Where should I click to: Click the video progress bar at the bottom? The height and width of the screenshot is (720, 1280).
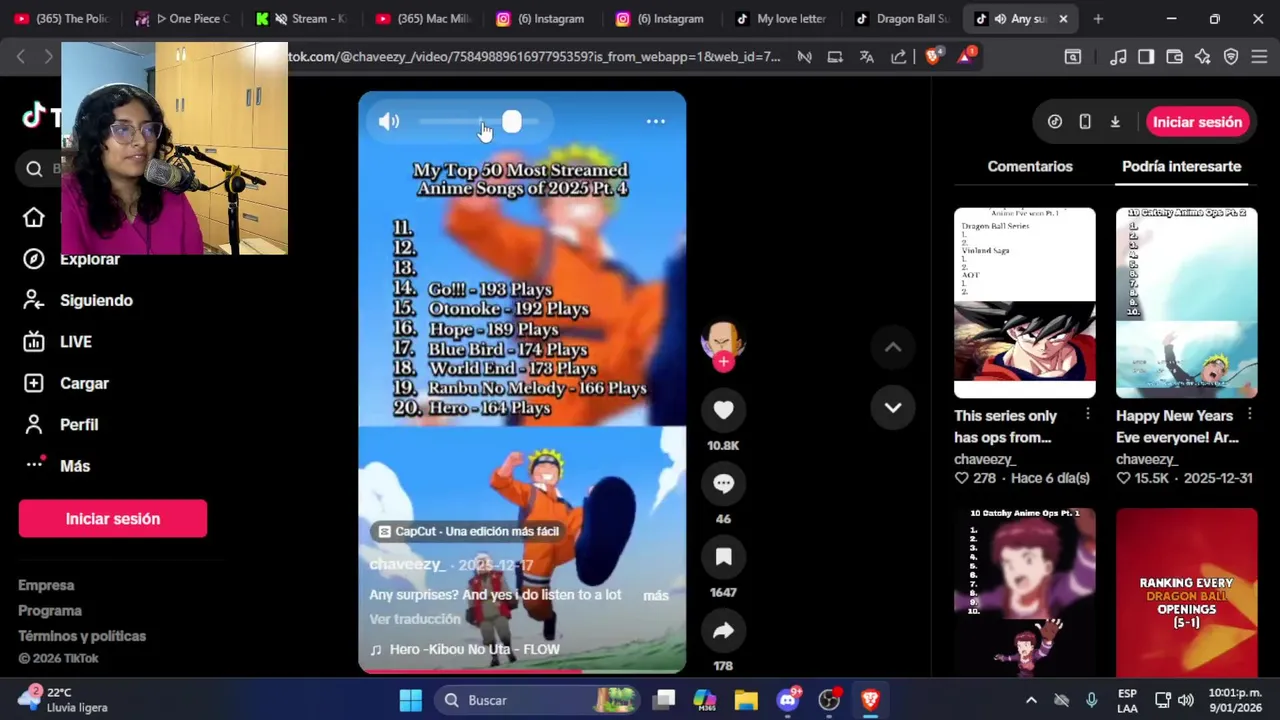[x=522, y=671]
